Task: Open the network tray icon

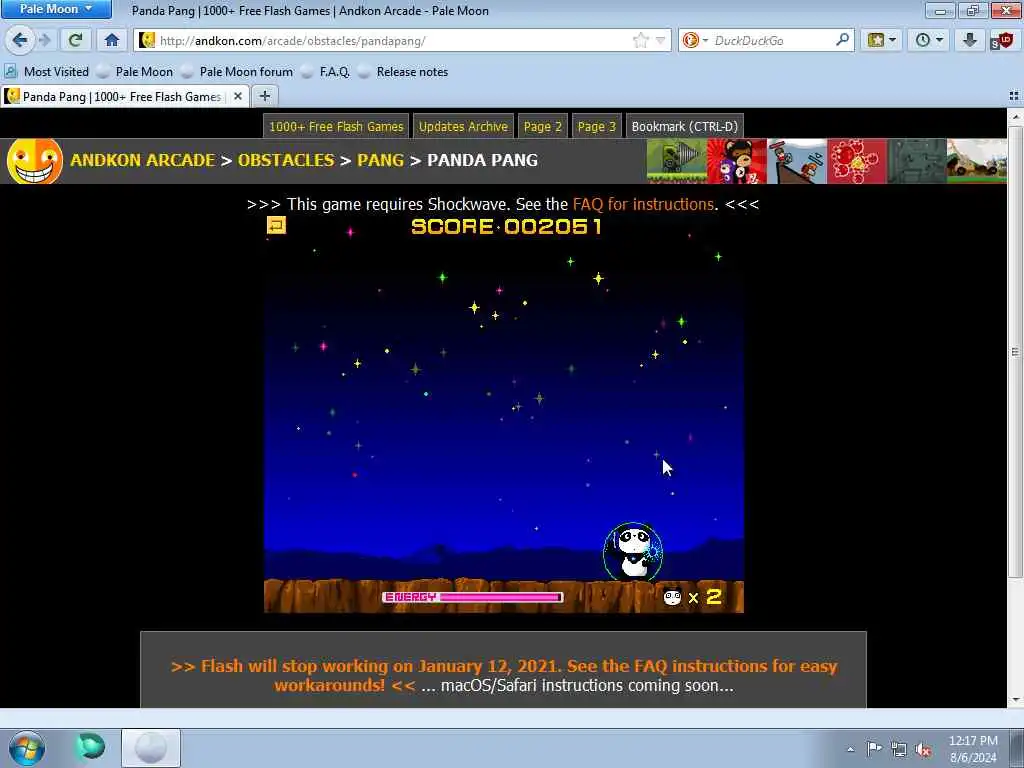Action: (899, 749)
